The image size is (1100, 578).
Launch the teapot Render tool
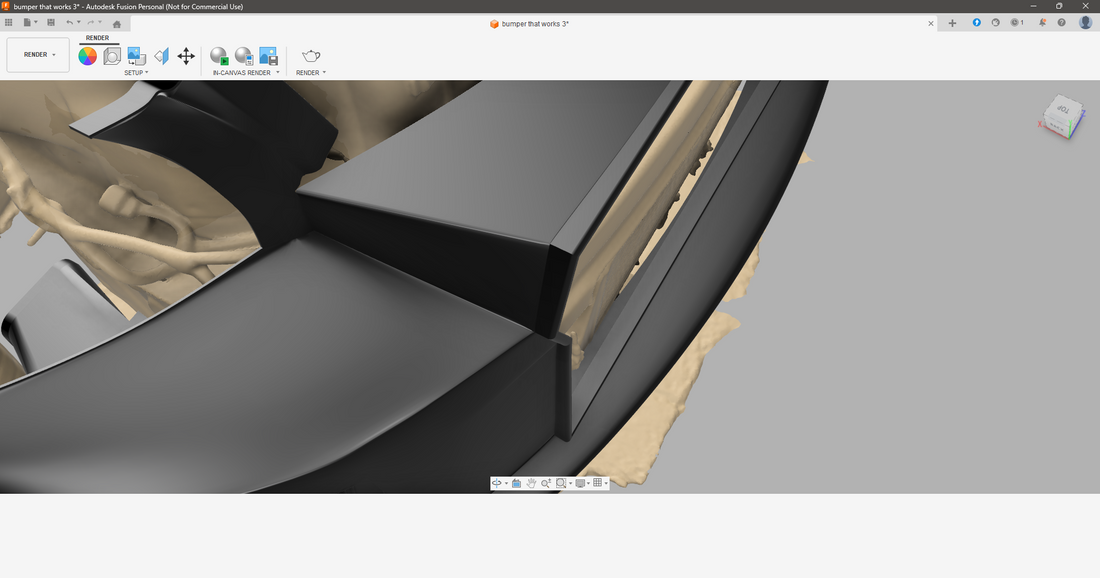(311, 56)
